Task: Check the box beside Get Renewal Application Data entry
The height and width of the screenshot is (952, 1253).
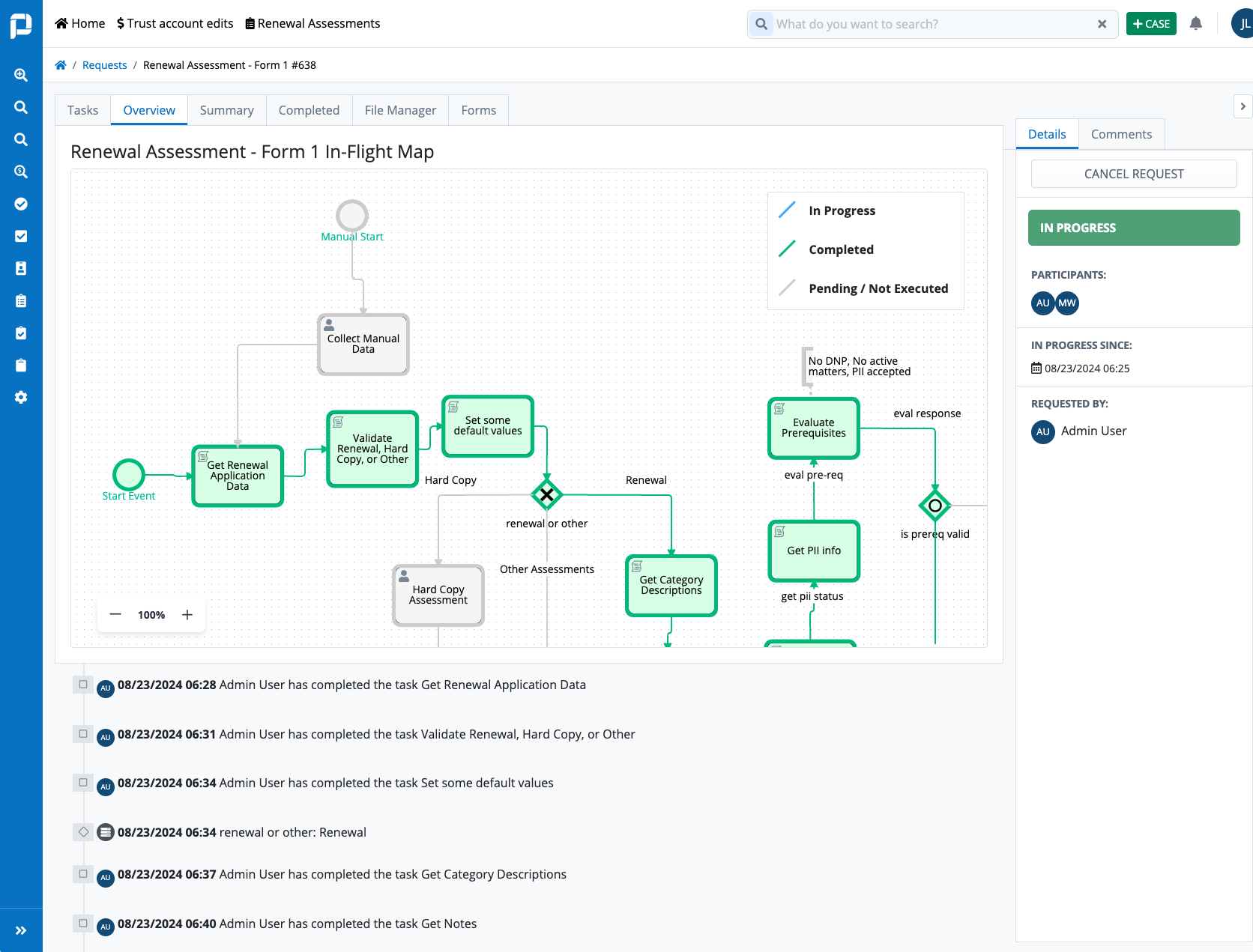Action: (x=82, y=684)
